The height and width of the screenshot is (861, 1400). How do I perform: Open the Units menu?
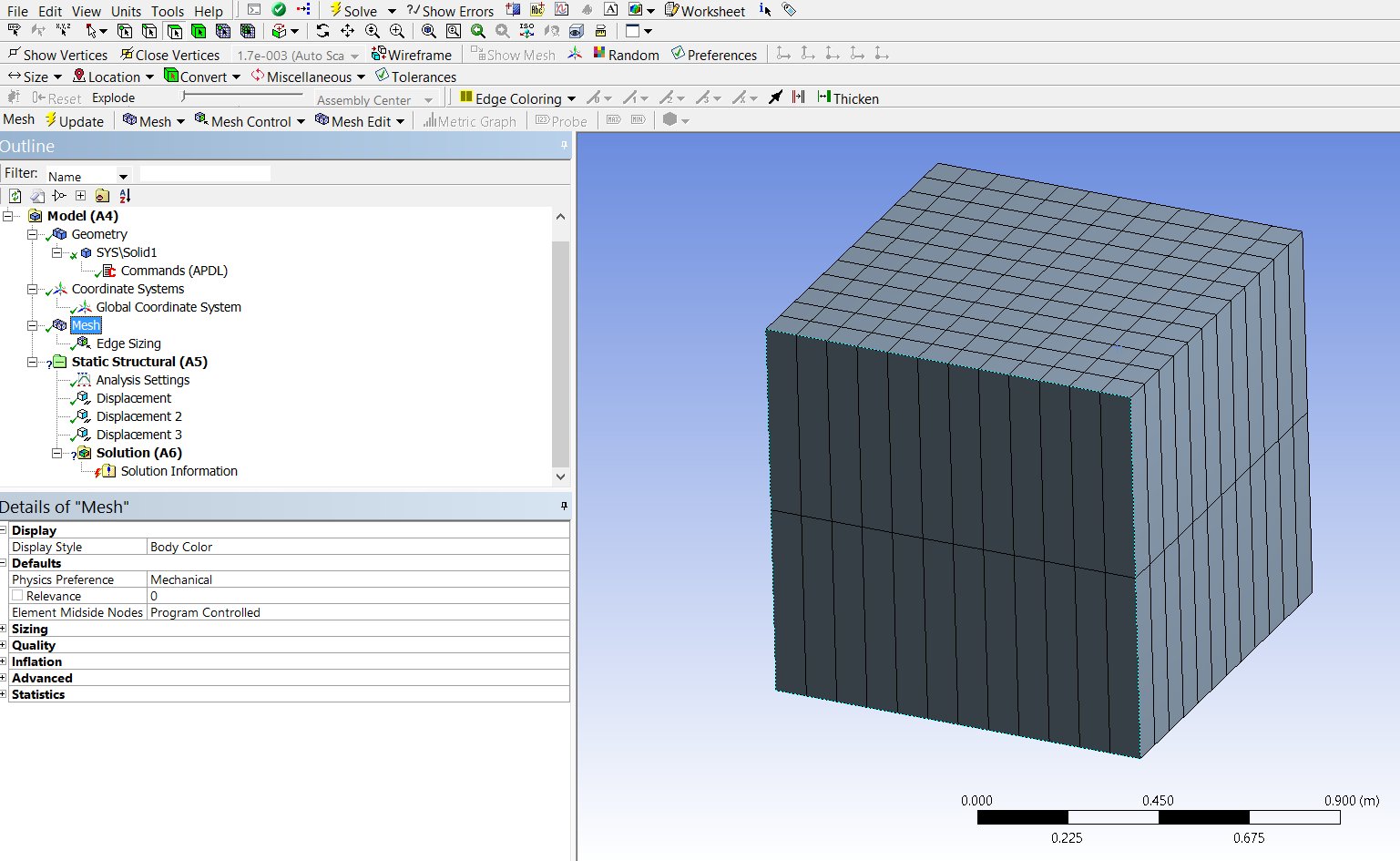[x=126, y=11]
